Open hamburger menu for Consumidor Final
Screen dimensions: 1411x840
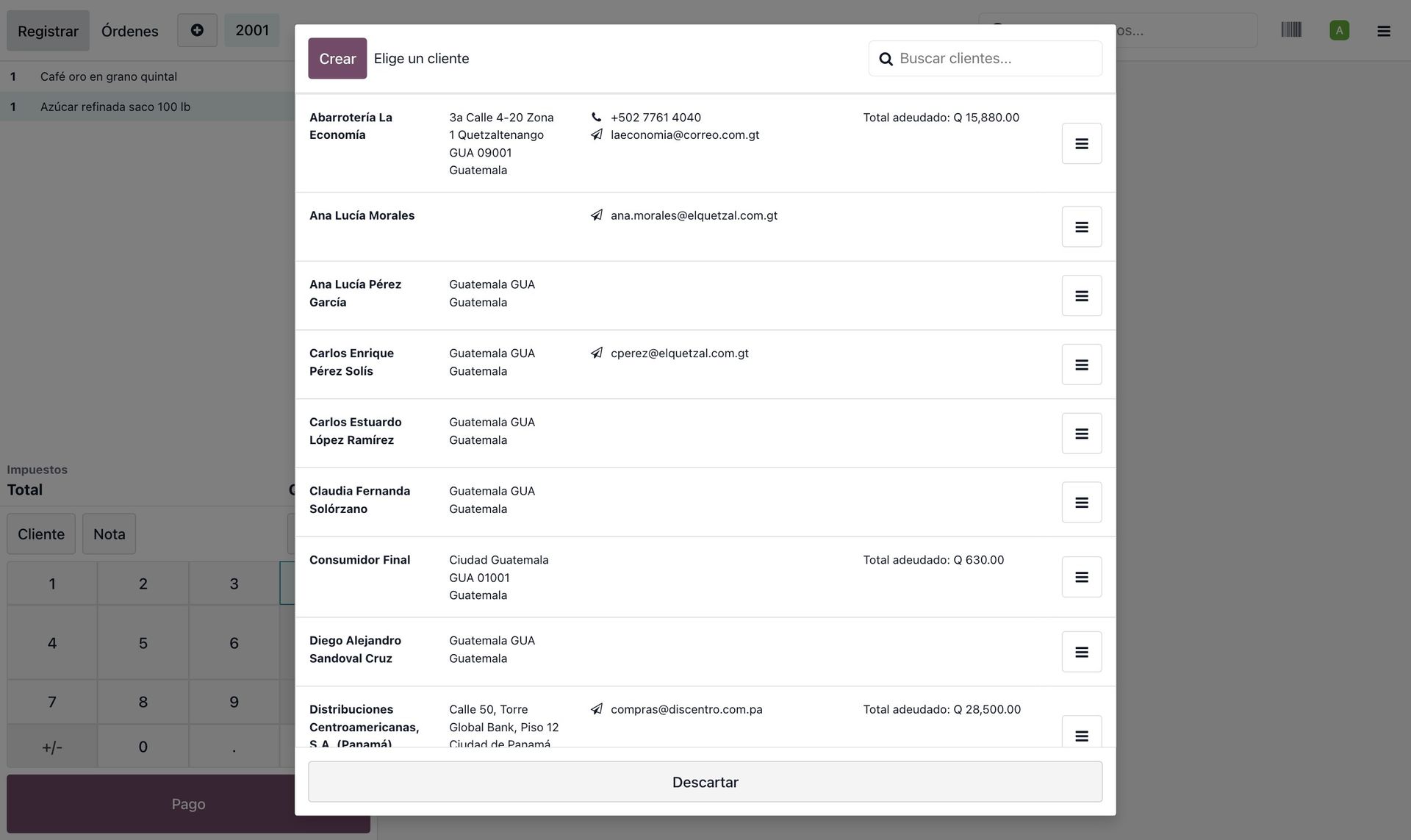tap(1081, 577)
